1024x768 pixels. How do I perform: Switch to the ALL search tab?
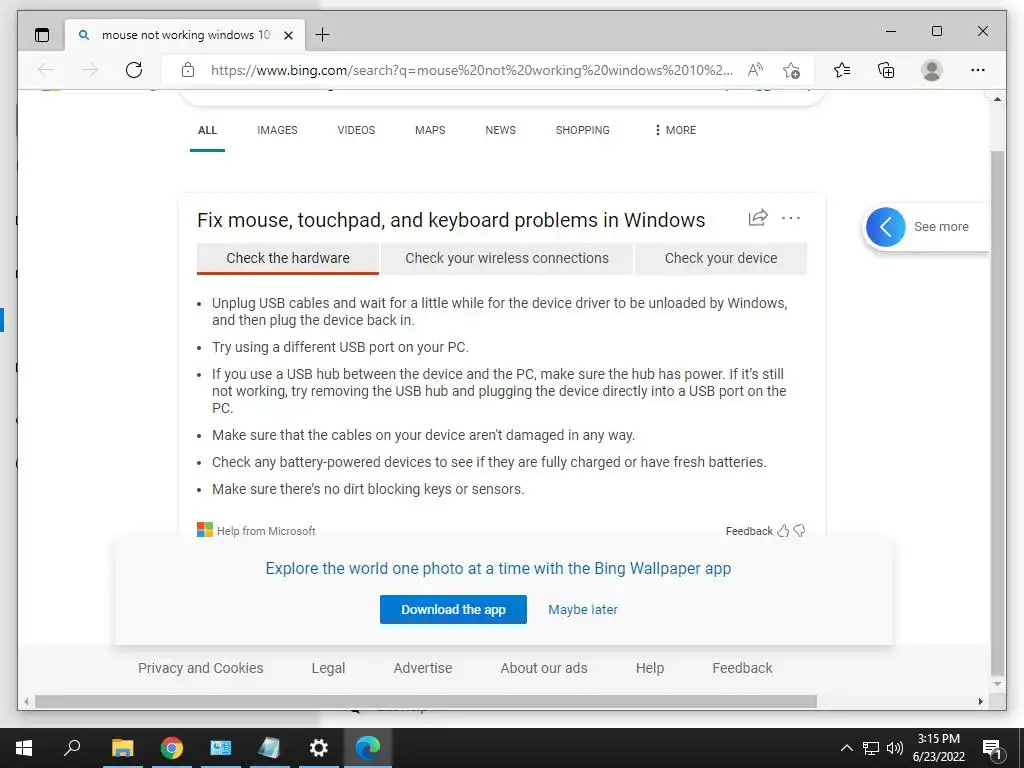tap(207, 130)
